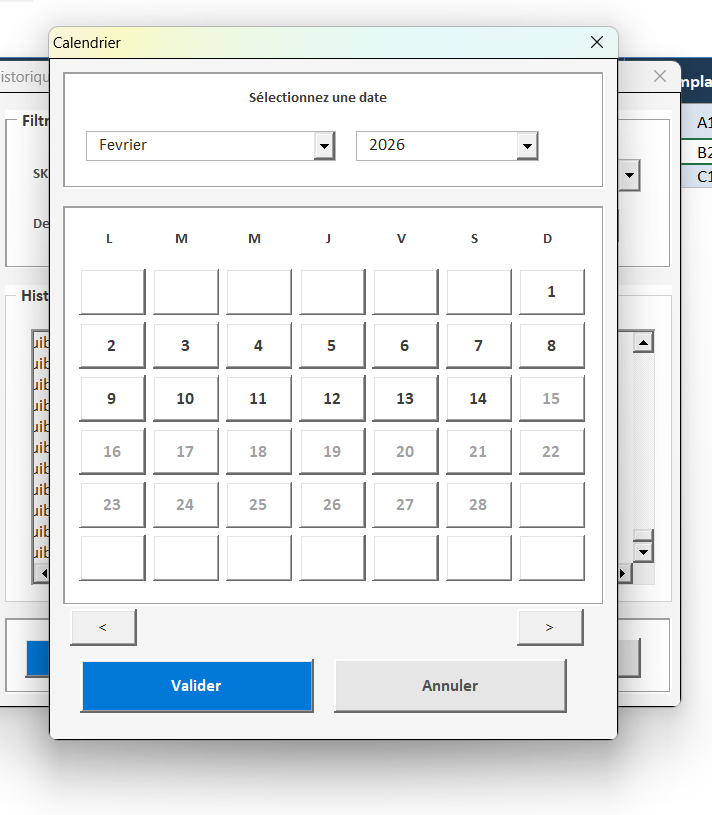Select day 6 in the calendar
This screenshot has width=712, height=815.
(x=405, y=345)
